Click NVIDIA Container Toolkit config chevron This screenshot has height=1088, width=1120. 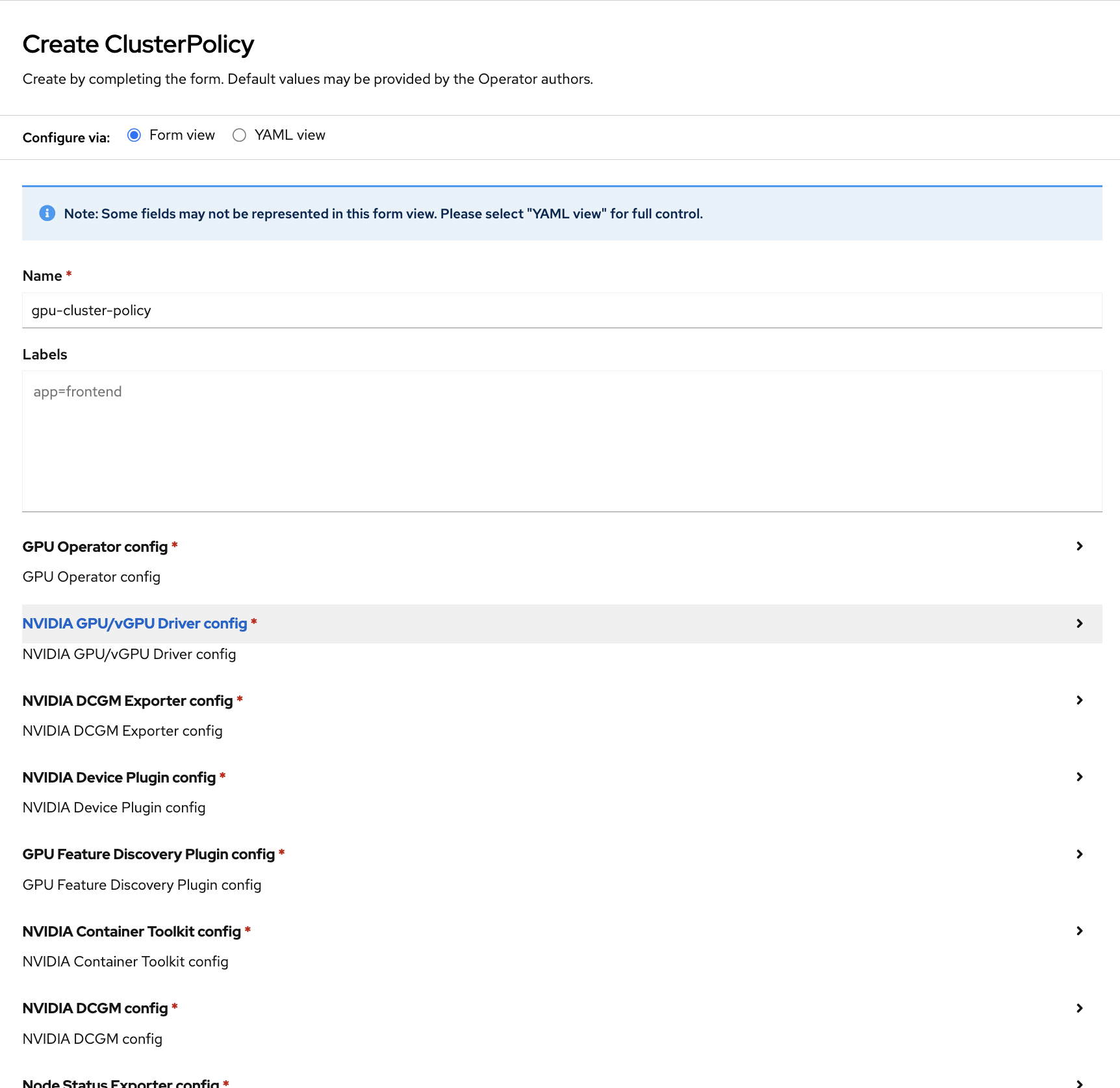point(1079,931)
